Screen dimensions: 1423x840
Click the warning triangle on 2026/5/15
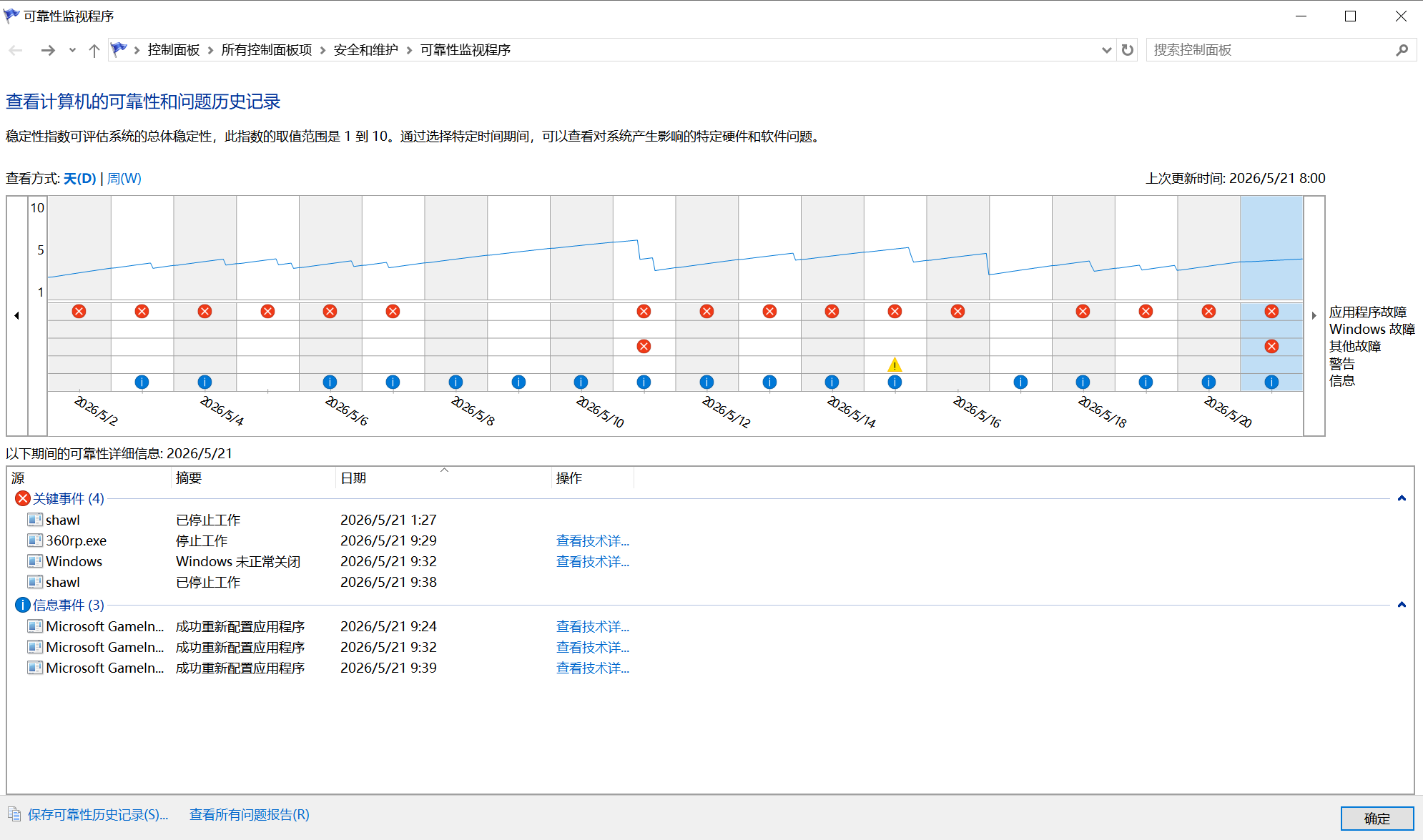(x=895, y=365)
